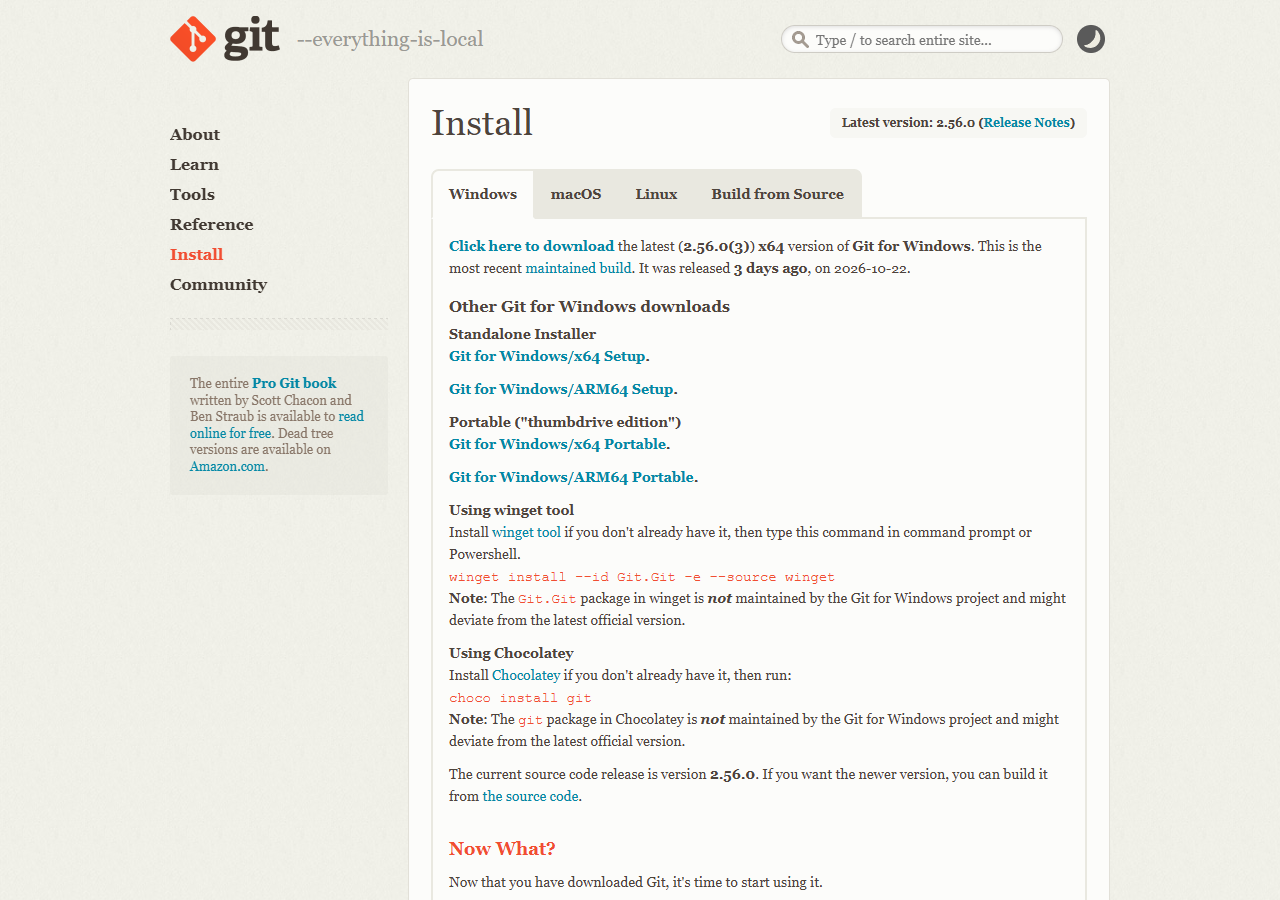Open the Learn section

tap(194, 165)
